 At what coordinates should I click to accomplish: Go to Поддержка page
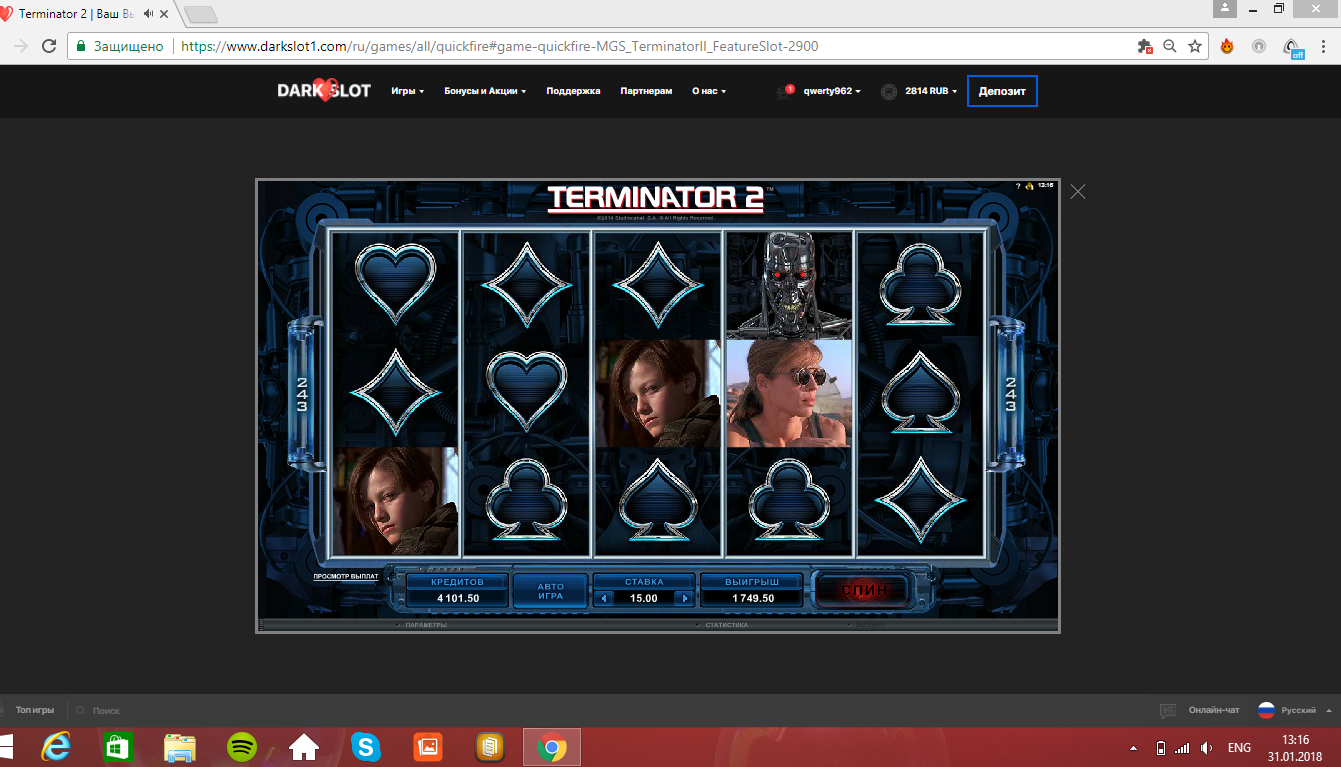tap(573, 91)
